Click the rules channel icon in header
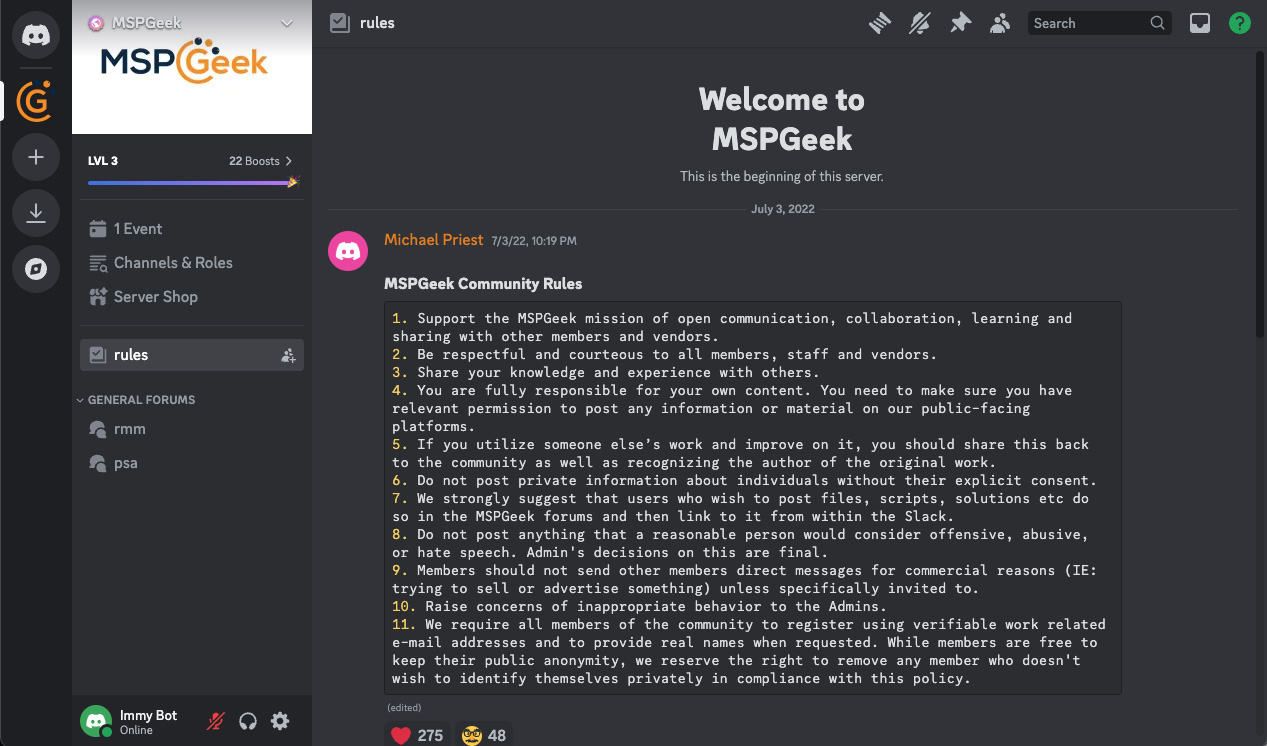1267x746 pixels. click(x=340, y=23)
